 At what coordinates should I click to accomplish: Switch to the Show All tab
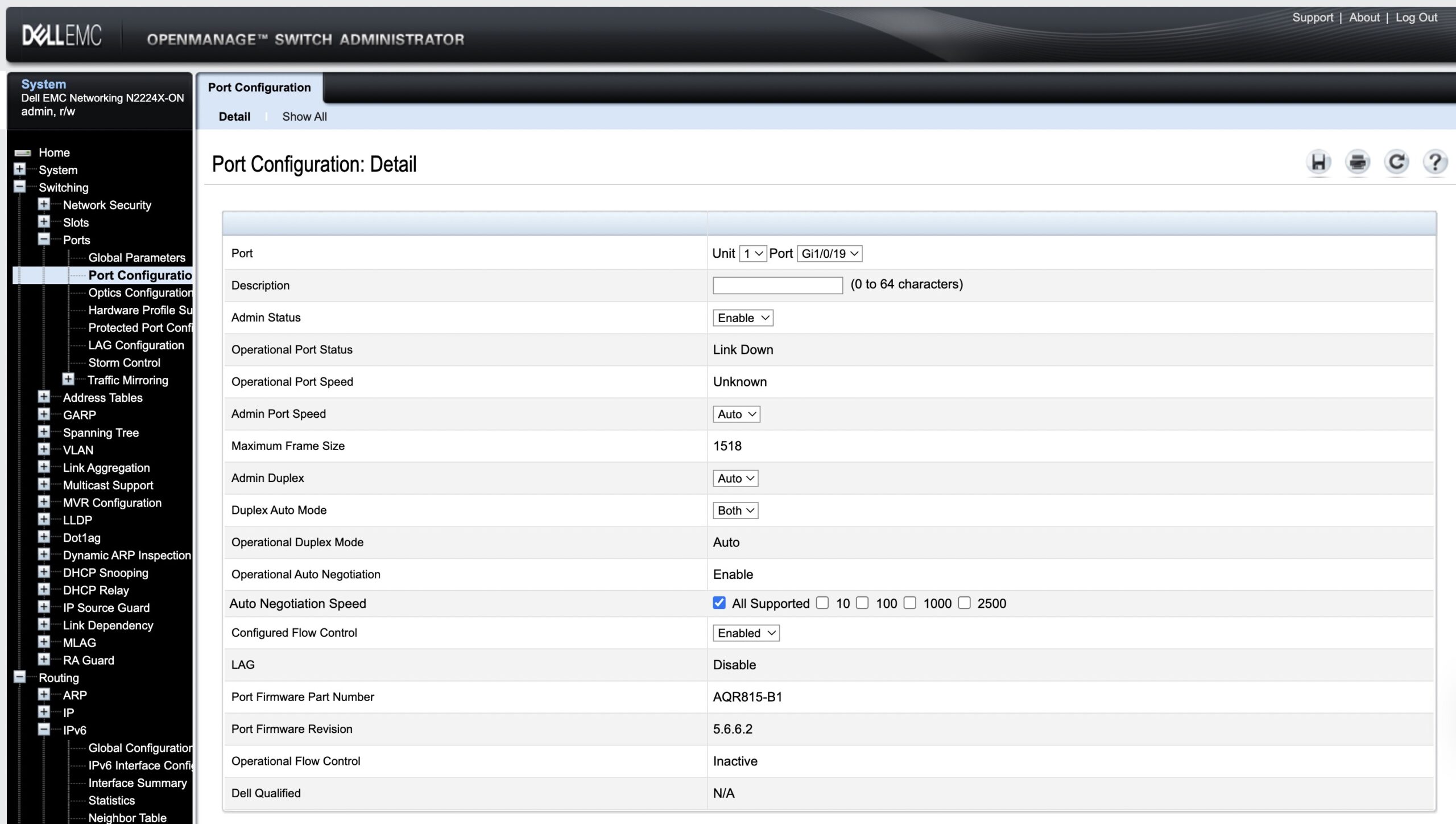(x=304, y=117)
